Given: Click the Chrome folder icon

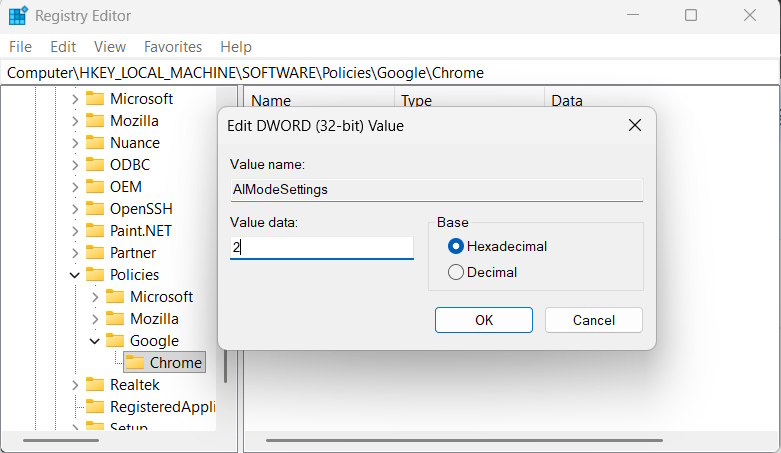Looking at the screenshot, I should click(134, 362).
